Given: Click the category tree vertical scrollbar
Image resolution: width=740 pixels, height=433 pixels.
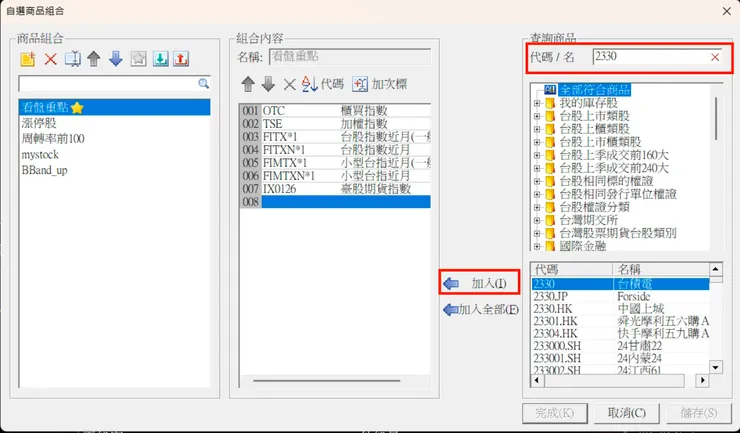Looking at the screenshot, I should coord(716,118).
